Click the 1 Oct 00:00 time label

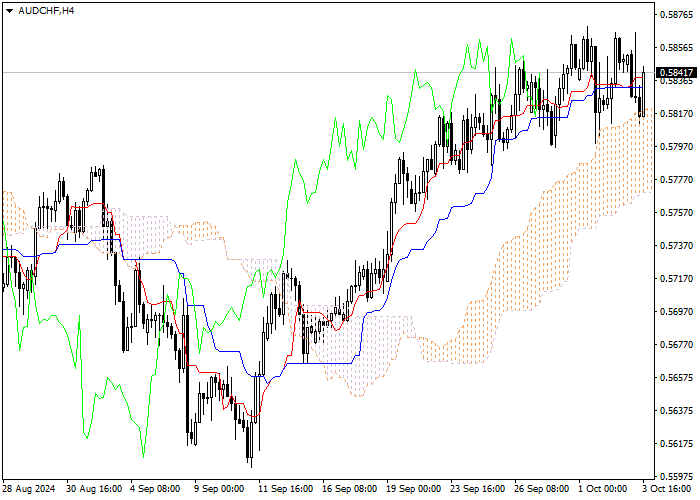click(603, 489)
